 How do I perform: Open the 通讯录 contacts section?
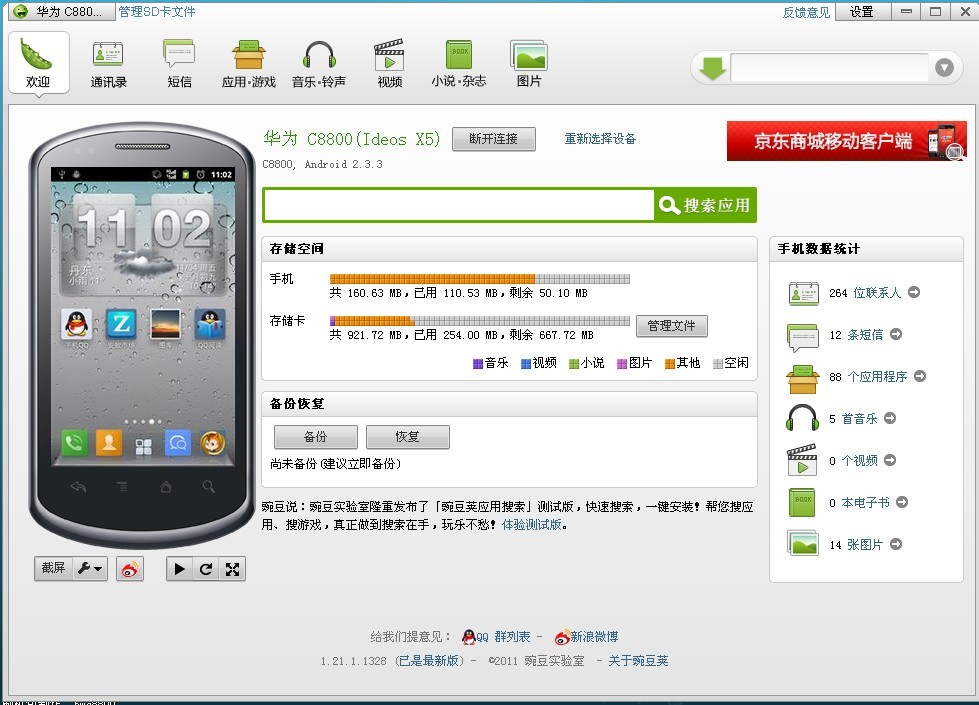[x=107, y=62]
